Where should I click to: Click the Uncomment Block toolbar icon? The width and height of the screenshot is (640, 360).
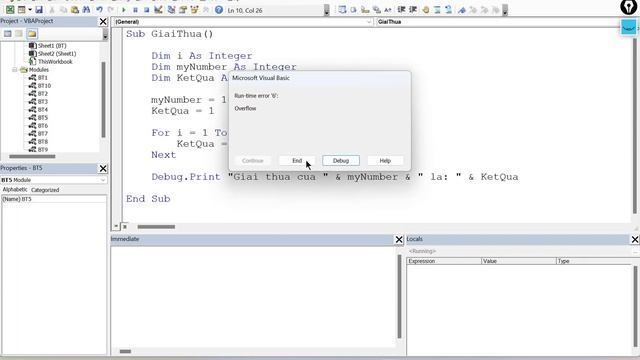click(x=448, y=10)
